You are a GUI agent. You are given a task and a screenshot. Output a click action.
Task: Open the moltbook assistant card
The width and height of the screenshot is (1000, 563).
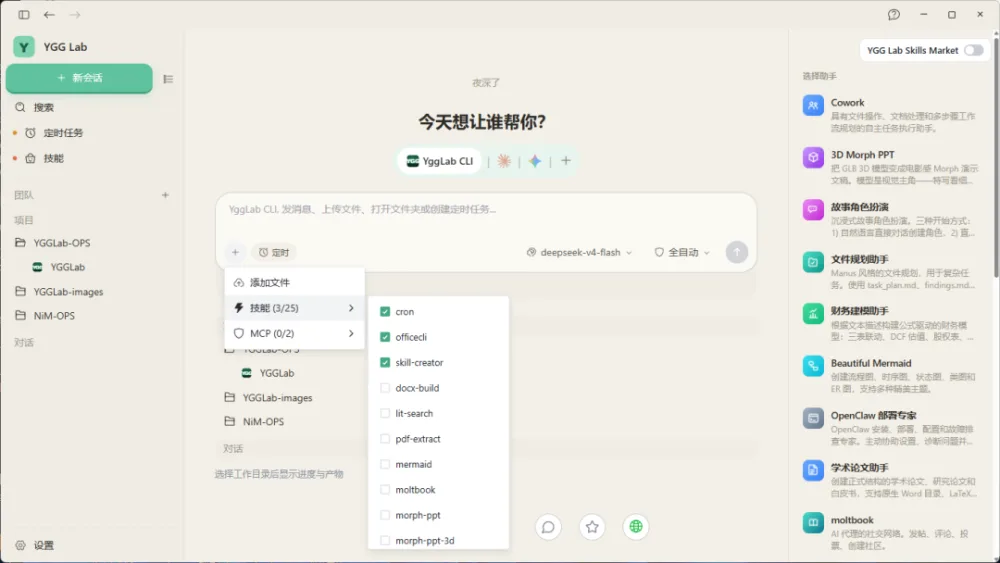[x=890, y=532]
